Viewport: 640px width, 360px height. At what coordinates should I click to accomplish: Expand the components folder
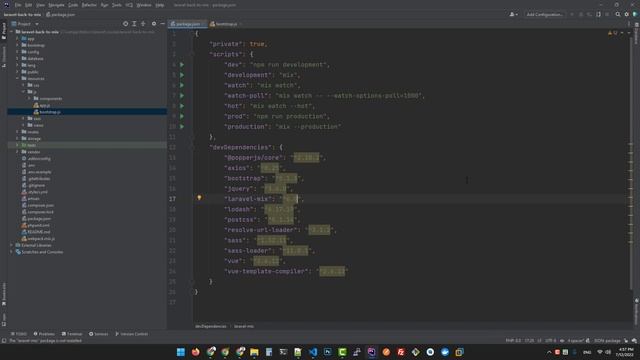coord(29,99)
